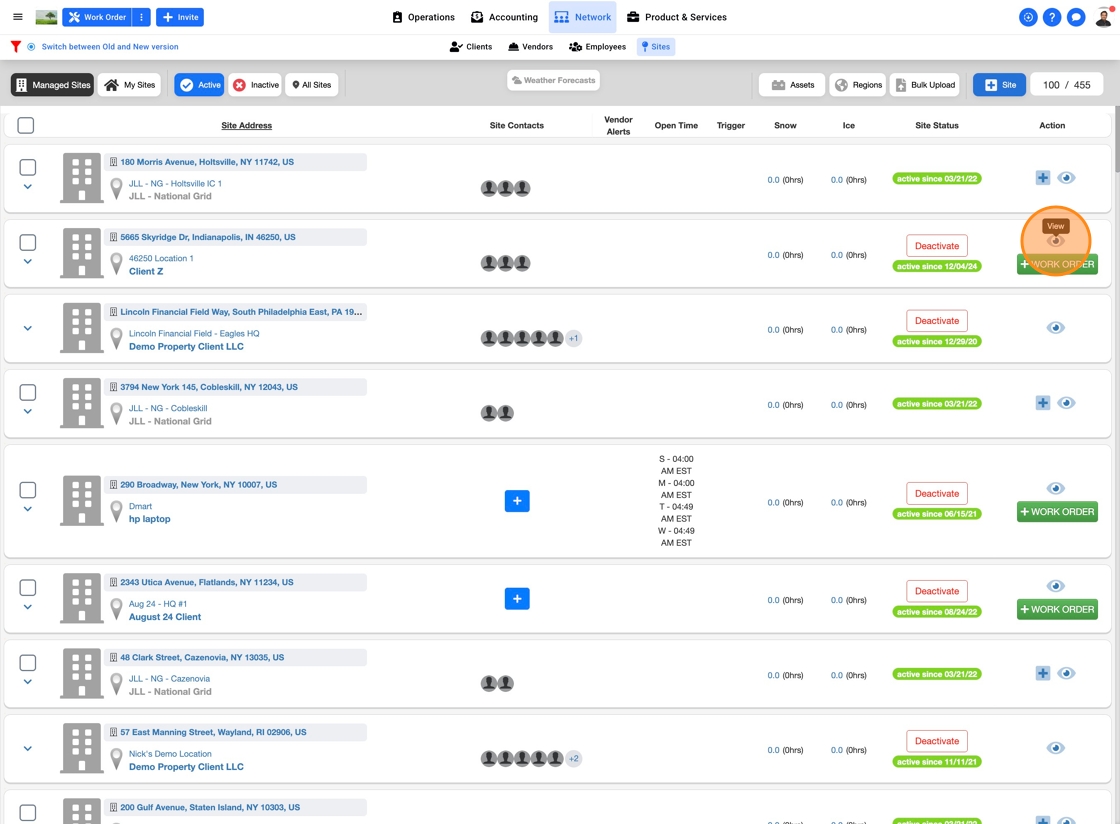Switch to the Clients tab

point(471,46)
